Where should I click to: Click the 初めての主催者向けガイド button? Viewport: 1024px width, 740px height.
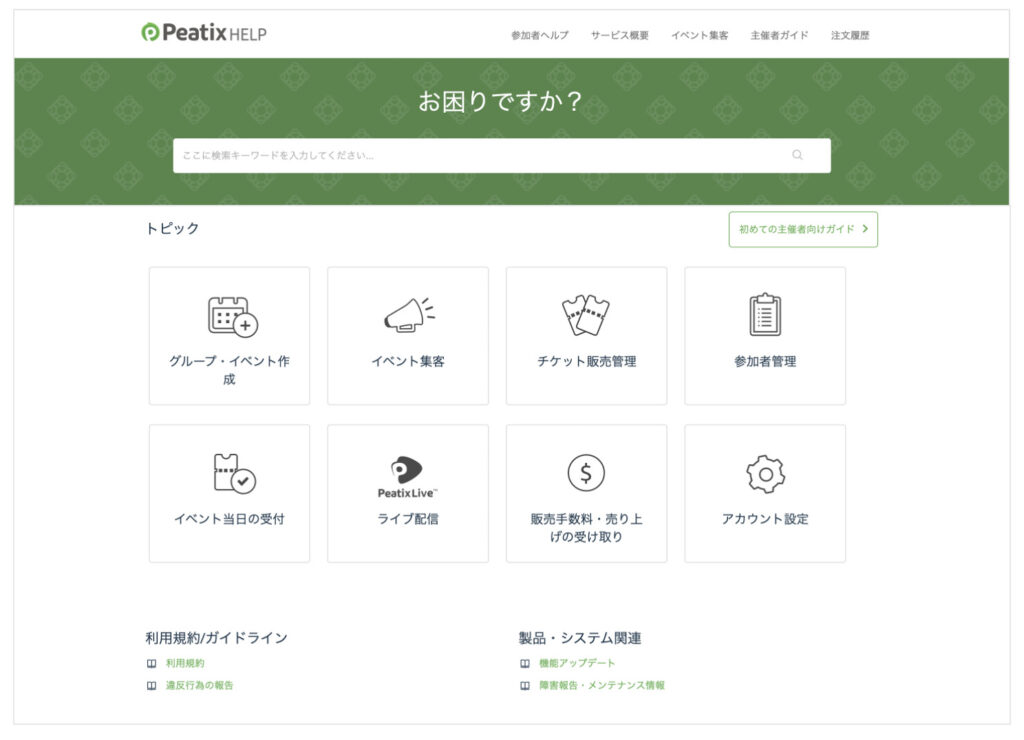(x=802, y=229)
